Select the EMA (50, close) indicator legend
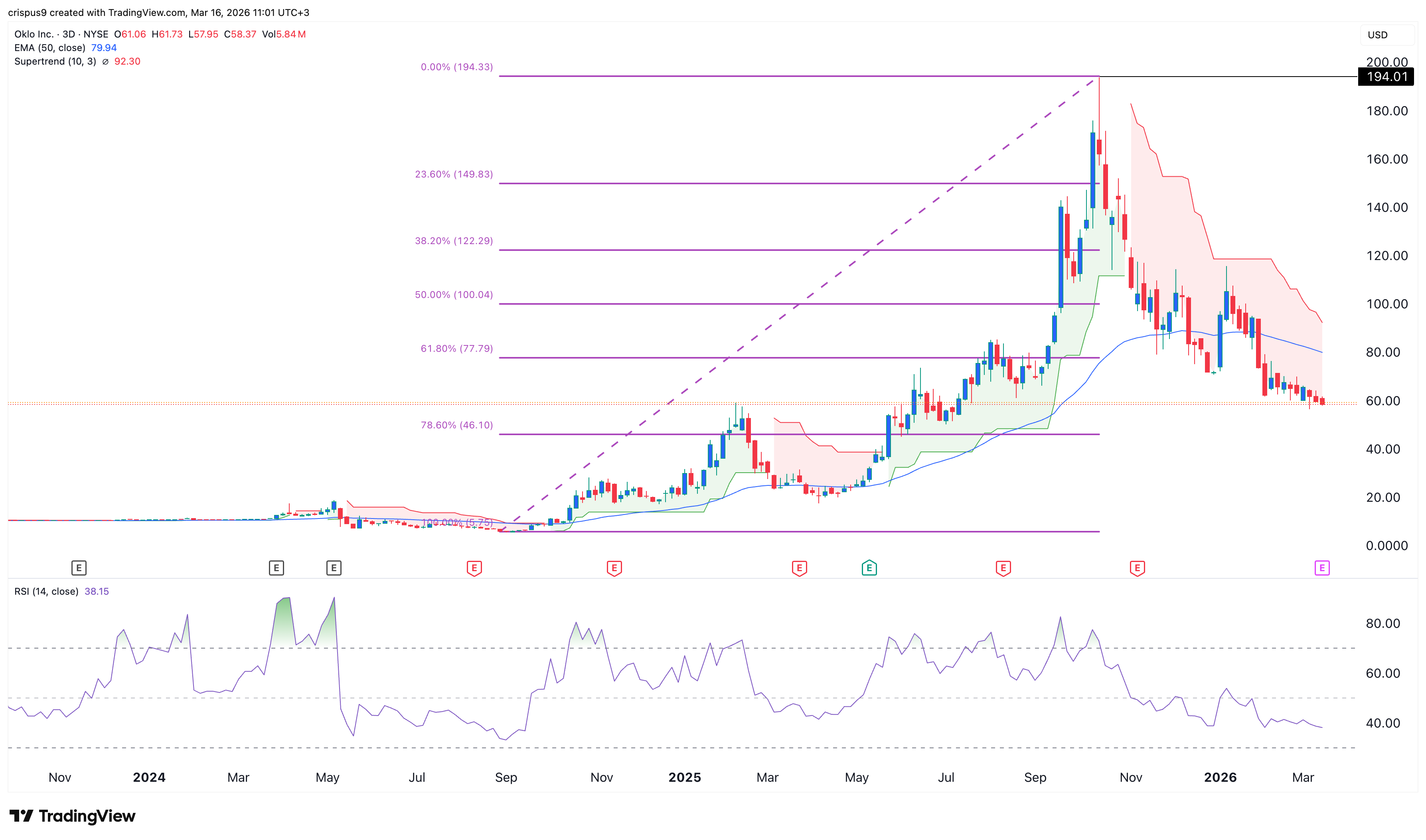The width and height of the screenshot is (1426, 840). pos(50,47)
